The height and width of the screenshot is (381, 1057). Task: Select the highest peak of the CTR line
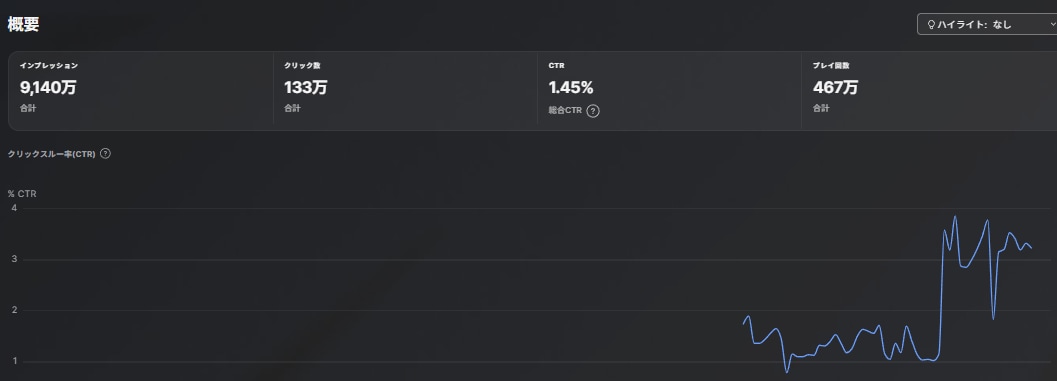(955, 216)
